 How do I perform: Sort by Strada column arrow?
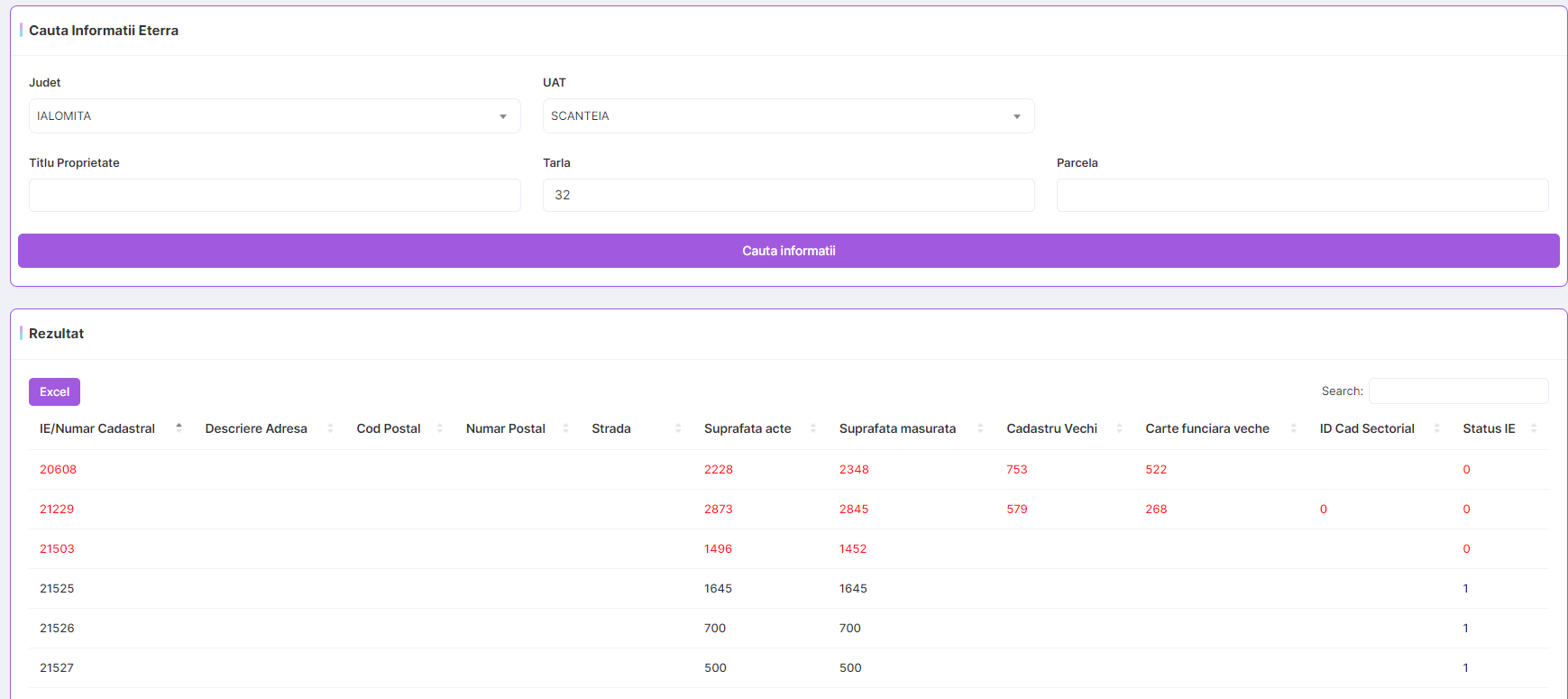[x=678, y=428]
